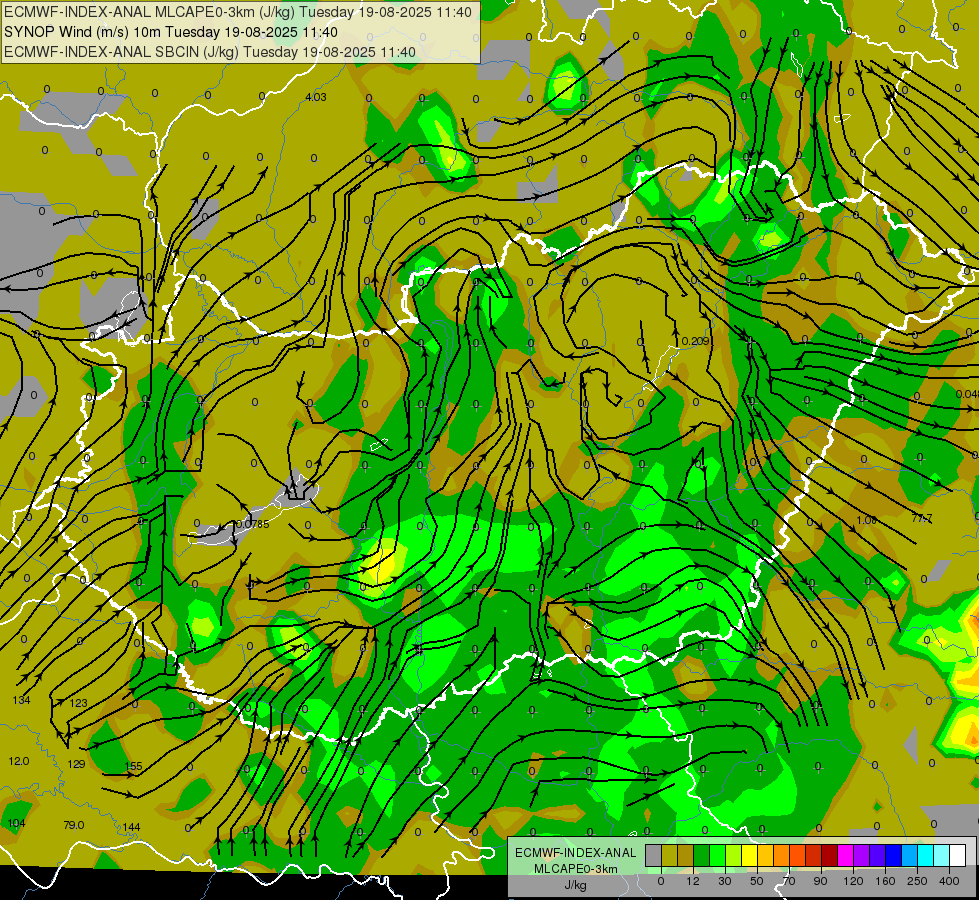The image size is (979, 900).
Task: Select the map value 79.0
Action: click(74, 825)
